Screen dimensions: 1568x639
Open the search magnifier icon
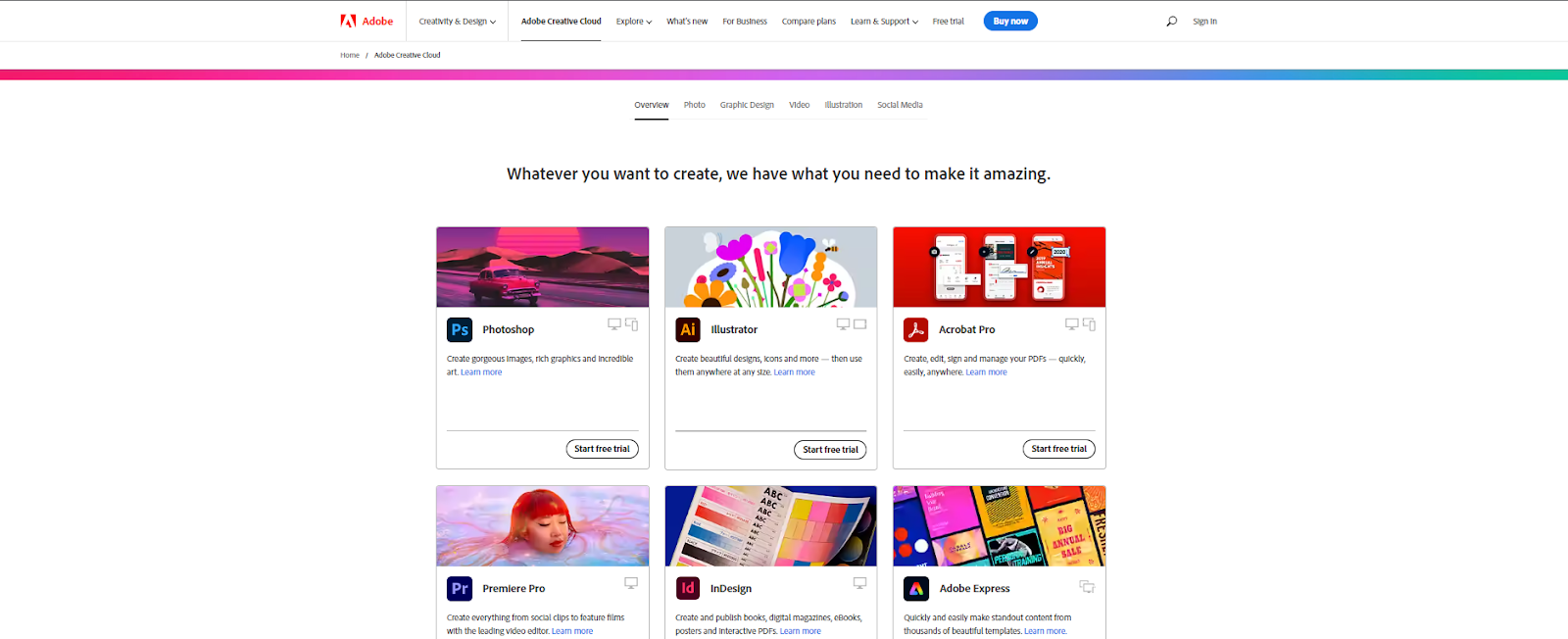(1171, 21)
